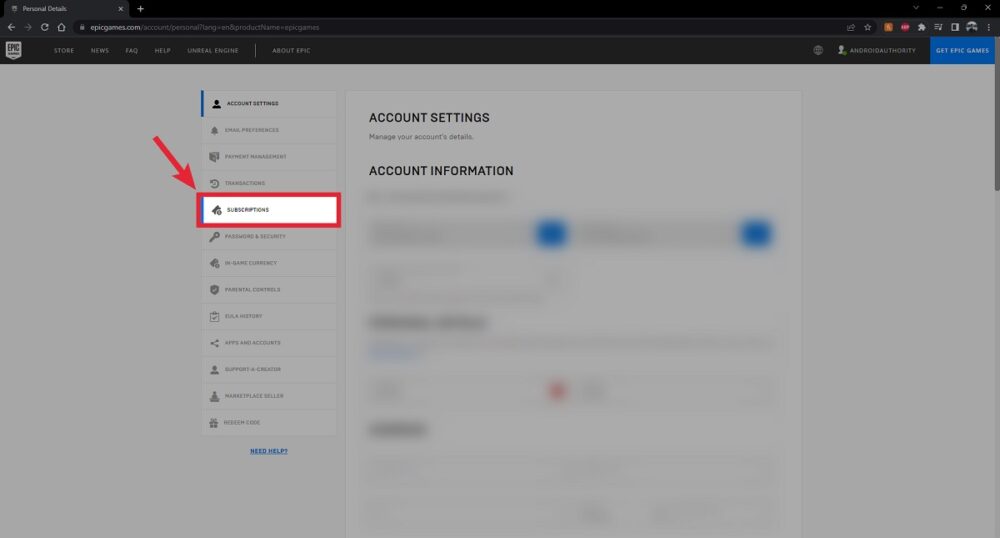Reload the page

45,27
